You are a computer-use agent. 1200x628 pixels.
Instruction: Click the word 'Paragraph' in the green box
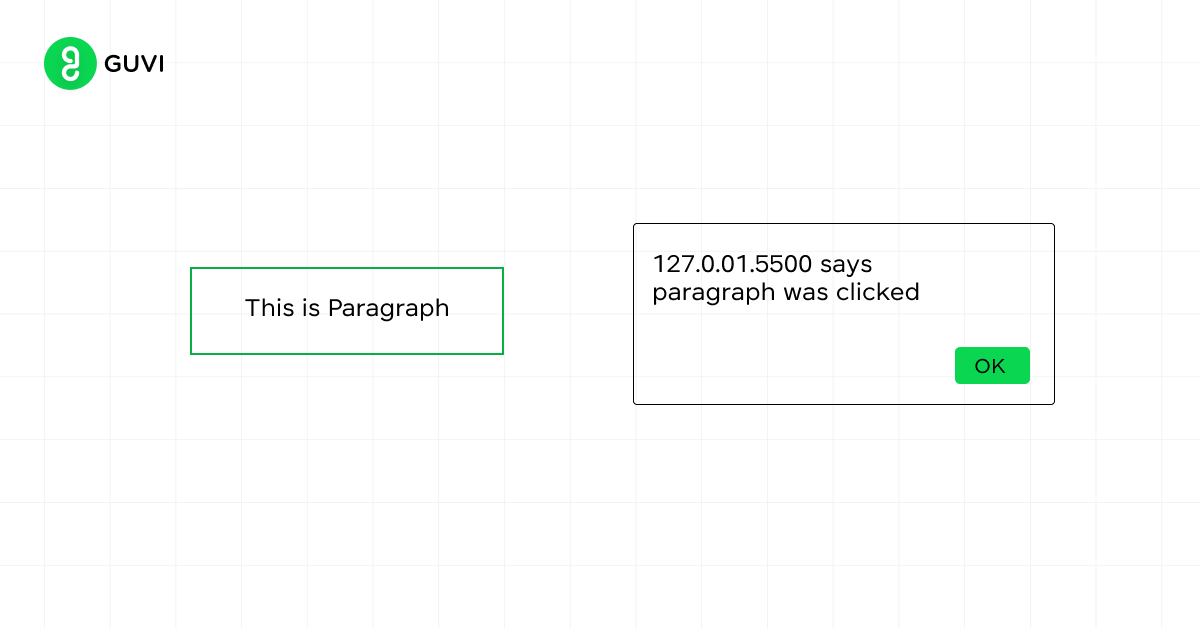[x=389, y=309]
